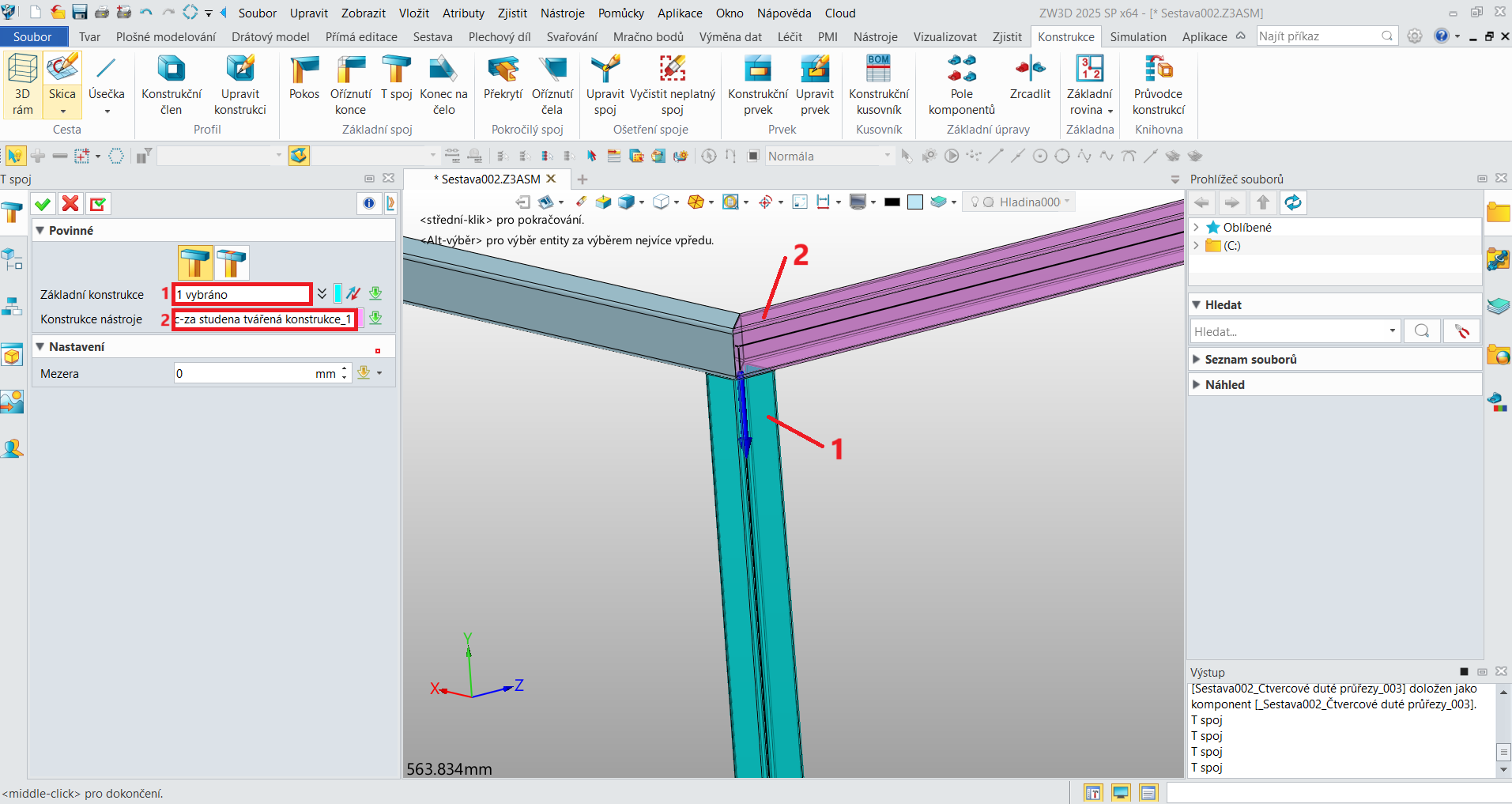The image size is (1512, 804).
Task: Open the Skica sketch tool
Action: 62,85
